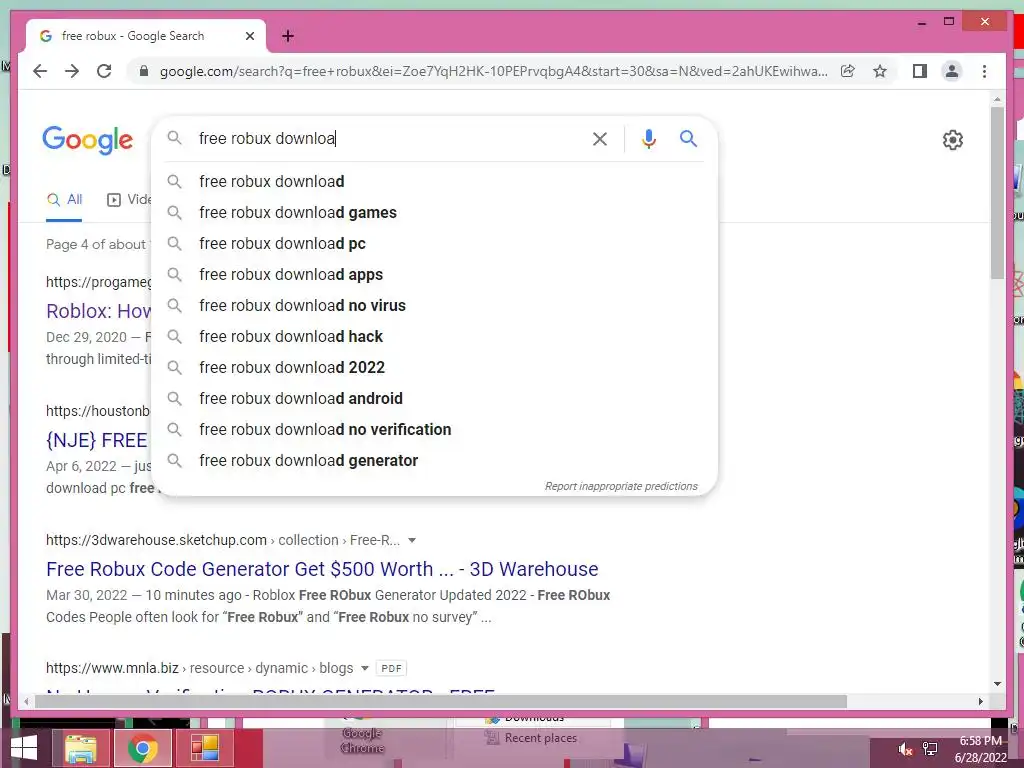The width and height of the screenshot is (1024, 768).
Task: Open Chrome three-dot menu
Action: [984, 71]
